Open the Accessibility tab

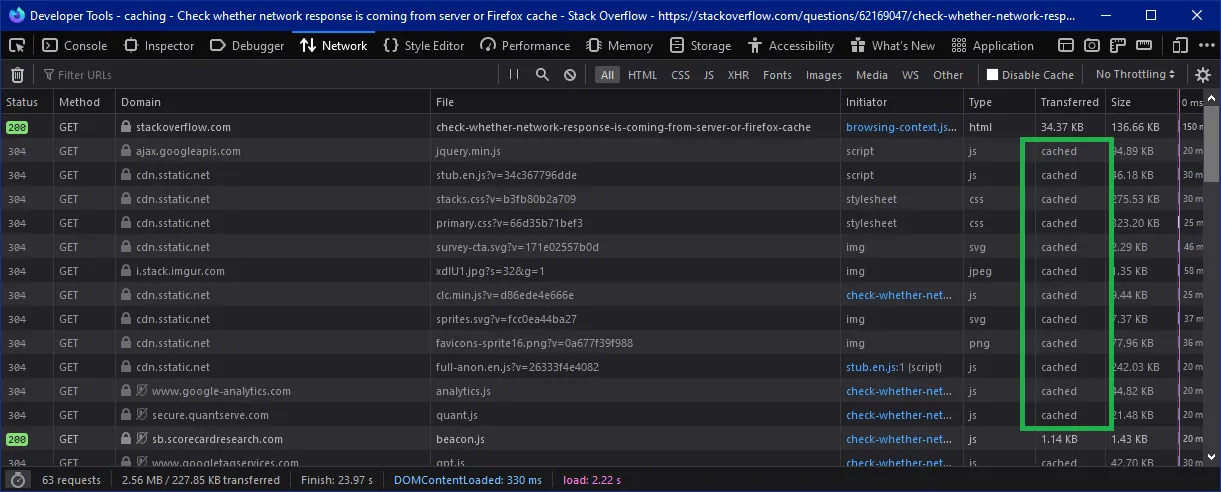click(789, 46)
